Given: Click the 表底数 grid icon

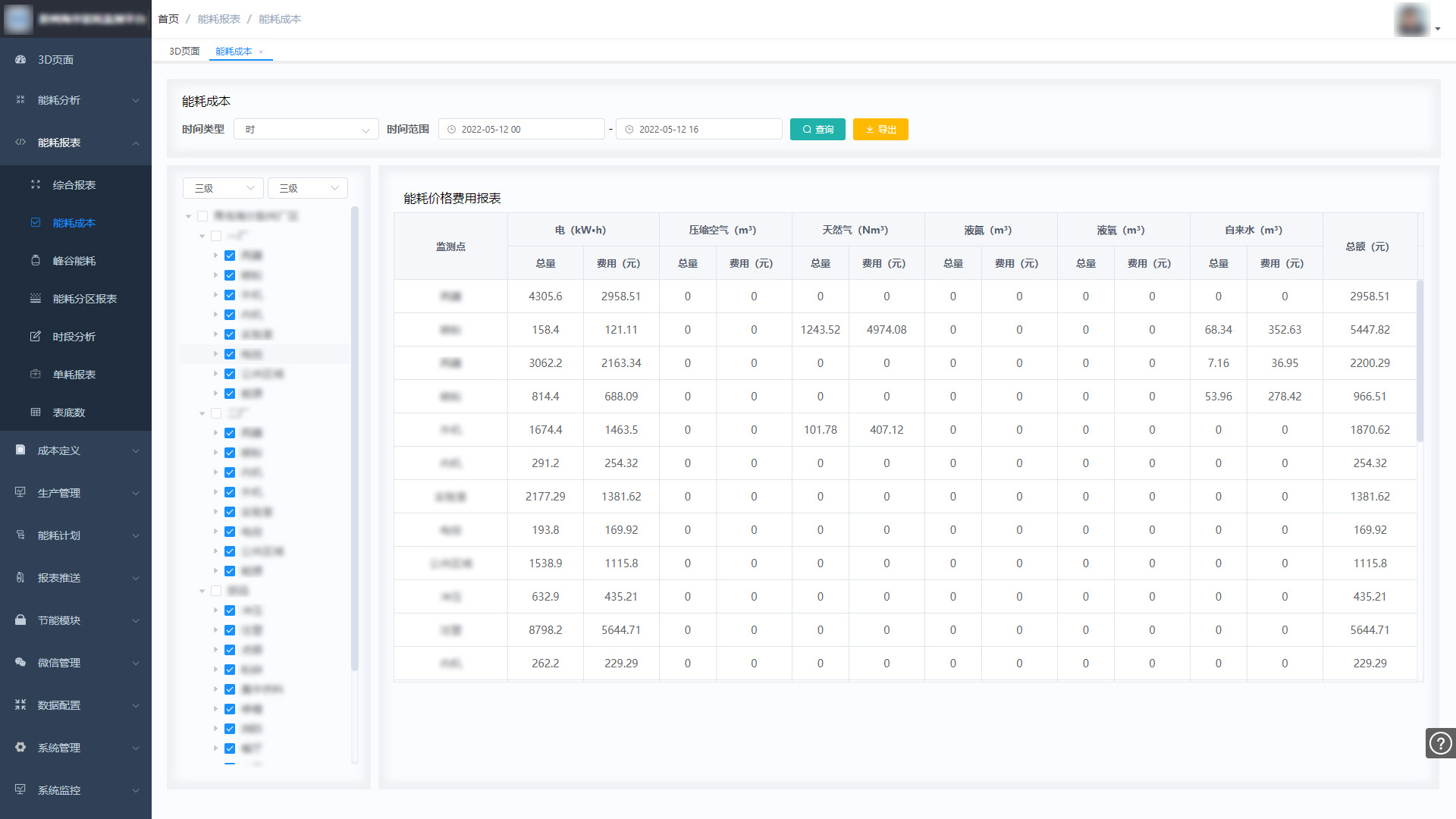Looking at the screenshot, I should 35,412.
